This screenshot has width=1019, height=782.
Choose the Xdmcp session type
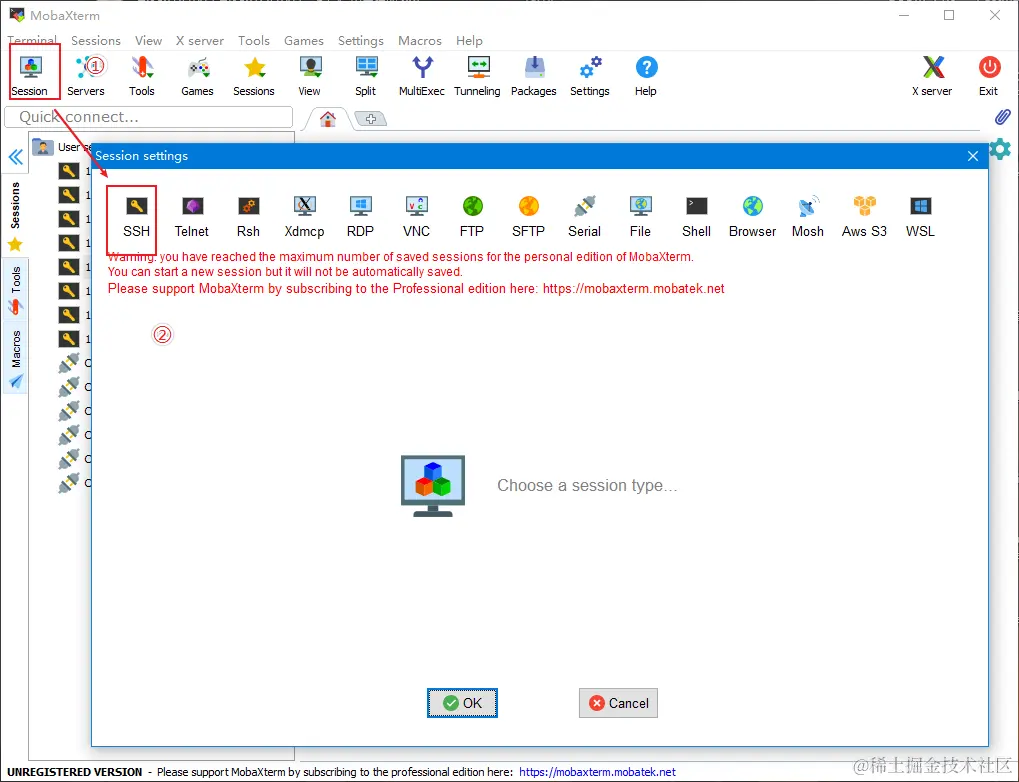click(304, 217)
